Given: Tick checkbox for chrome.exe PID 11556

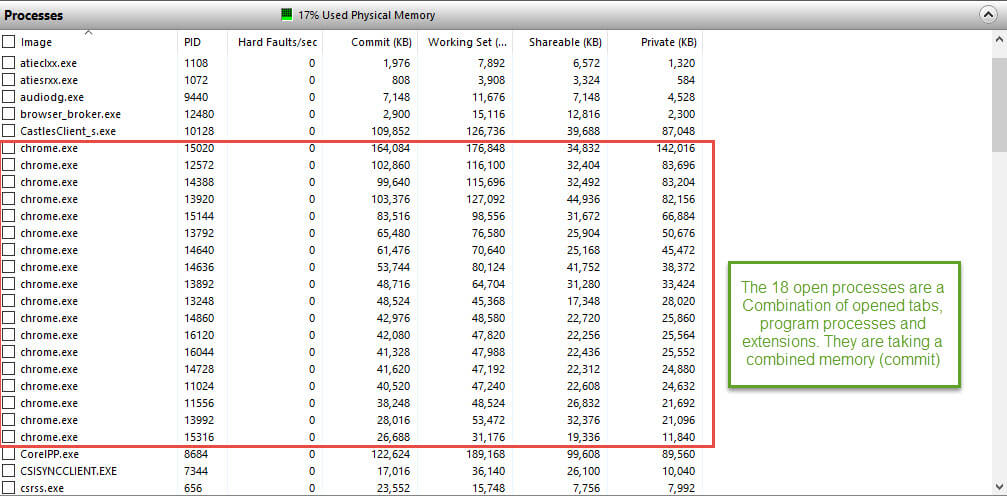Looking at the screenshot, I should point(8,404).
